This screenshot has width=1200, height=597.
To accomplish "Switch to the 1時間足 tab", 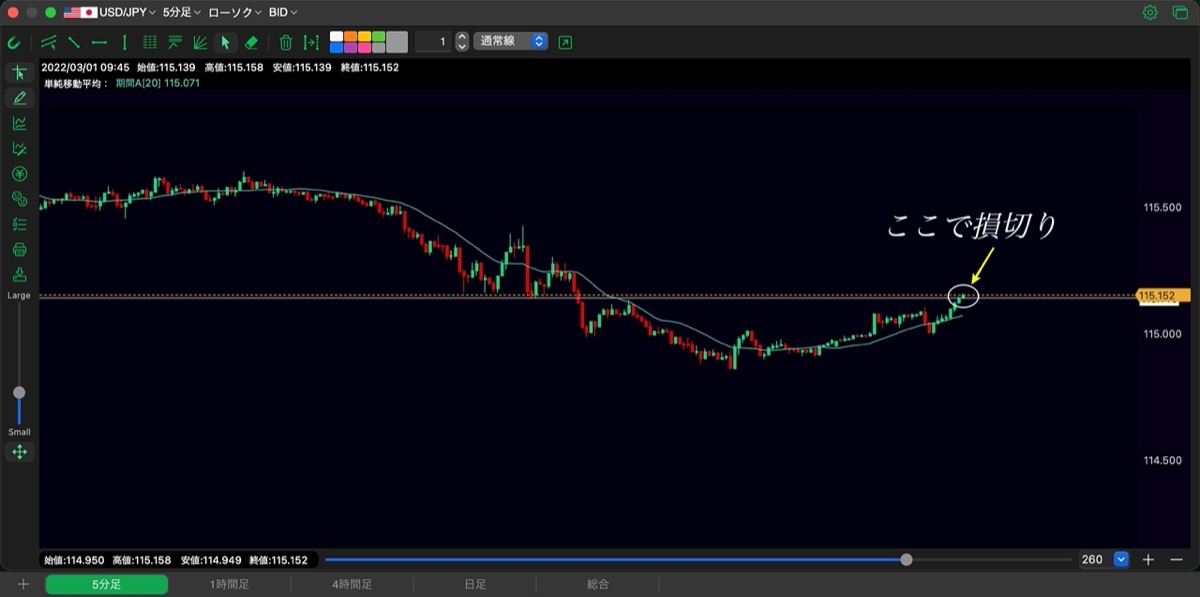I will [x=229, y=584].
